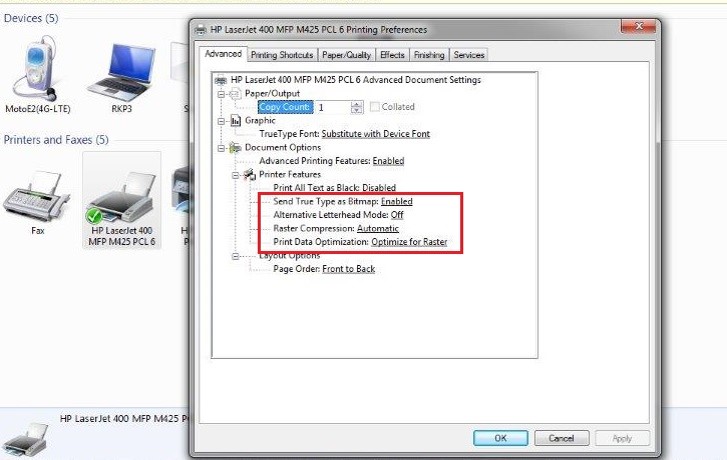Click the Copy Count number field
727x460 pixels.
pos(333,107)
